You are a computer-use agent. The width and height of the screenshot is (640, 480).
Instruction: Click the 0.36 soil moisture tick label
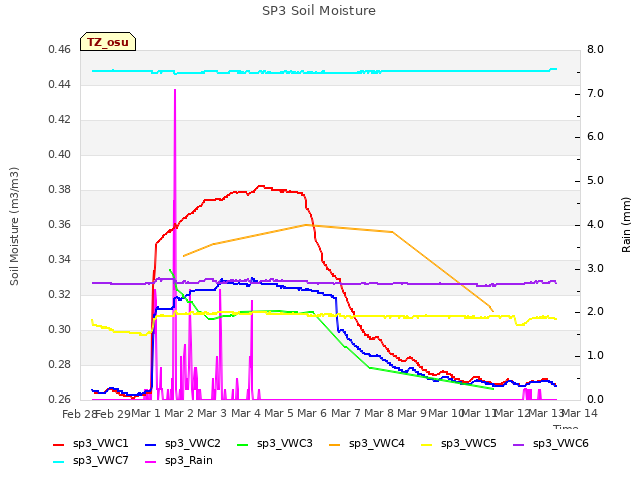60,225
